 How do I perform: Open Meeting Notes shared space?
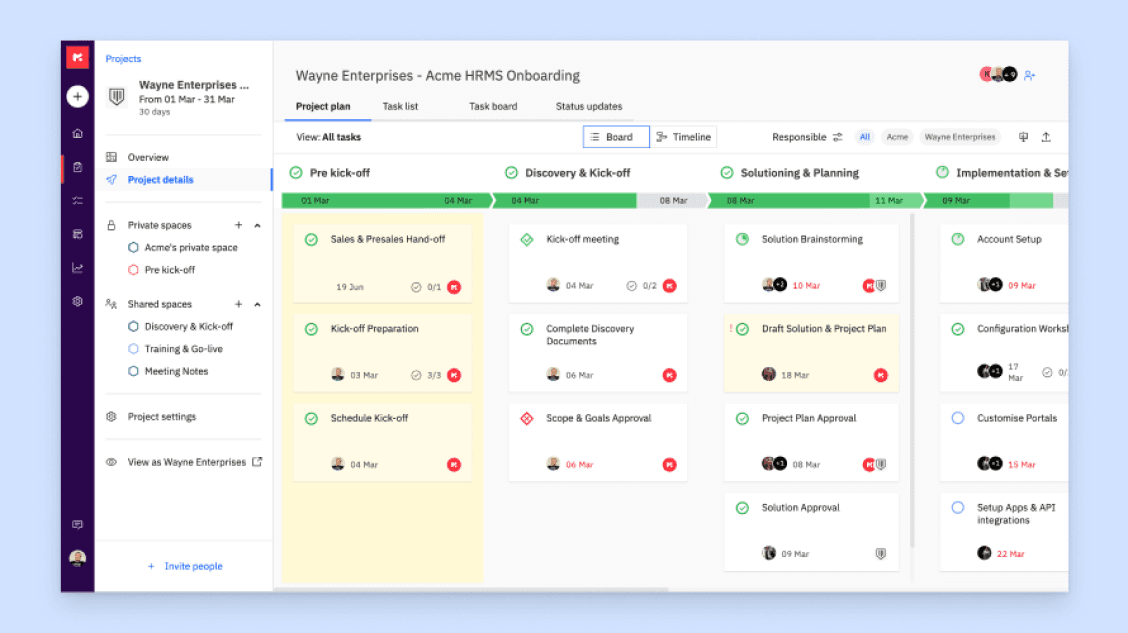coord(176,371)
